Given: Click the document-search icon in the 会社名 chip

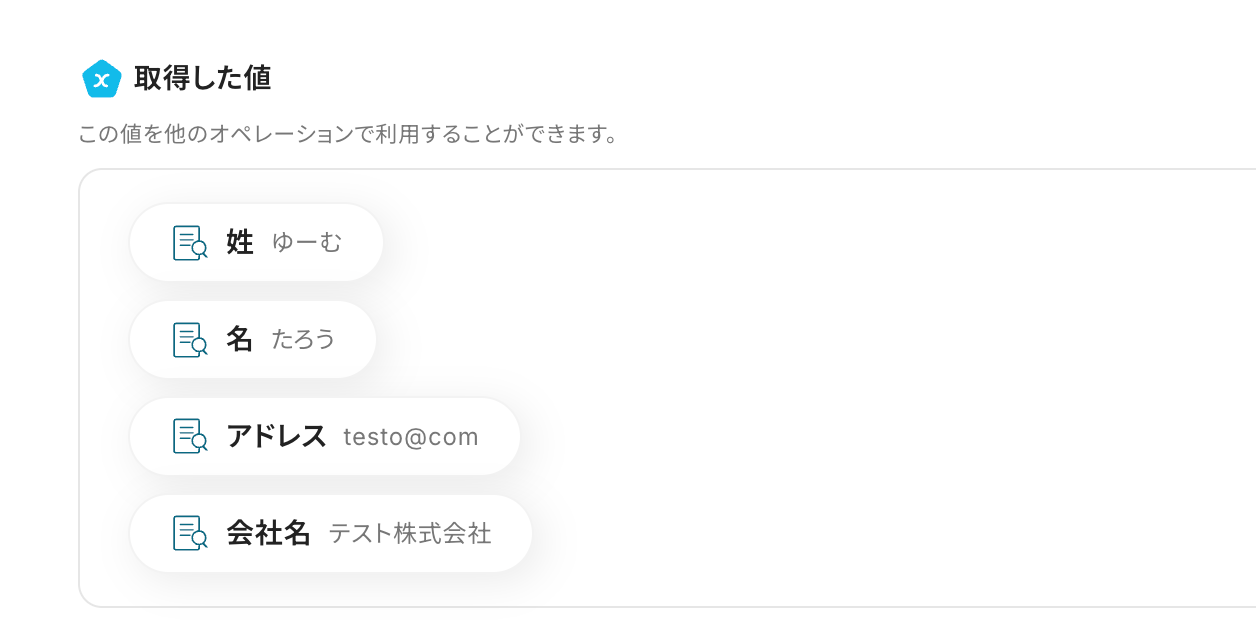Looking at the screenshot, I should point(190,534).
